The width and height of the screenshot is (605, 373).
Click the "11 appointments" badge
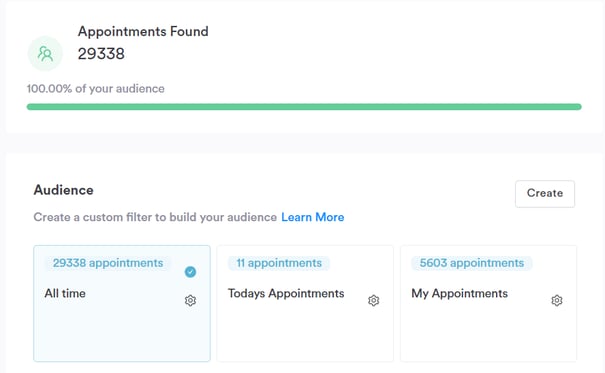[279, 263]
